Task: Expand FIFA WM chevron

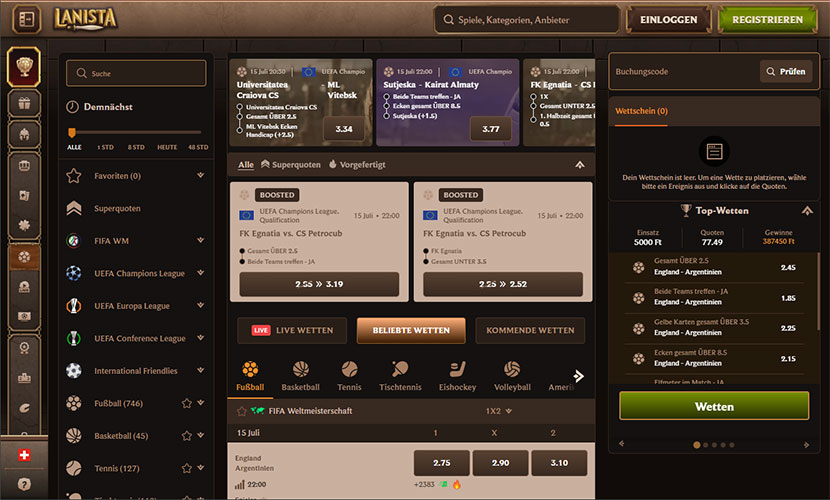Action: coord(201,240)
